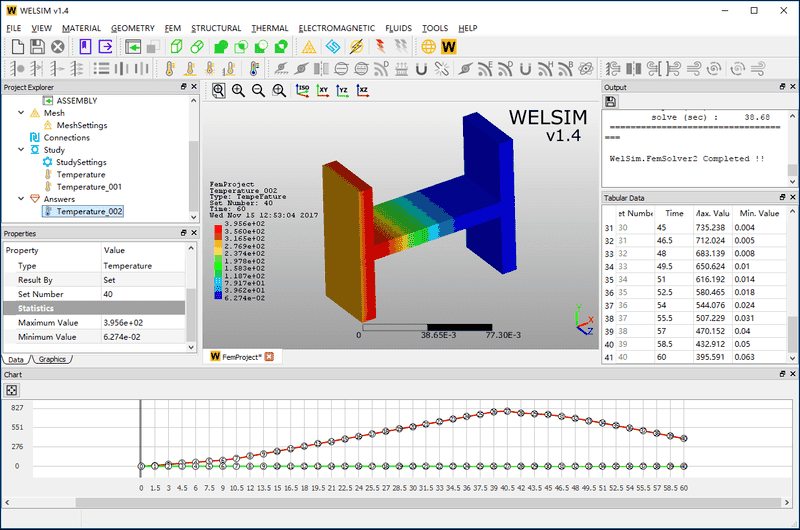Collapse the Answers tree node
This screenshot has width=800, height=530.
(x=20, y=198)
